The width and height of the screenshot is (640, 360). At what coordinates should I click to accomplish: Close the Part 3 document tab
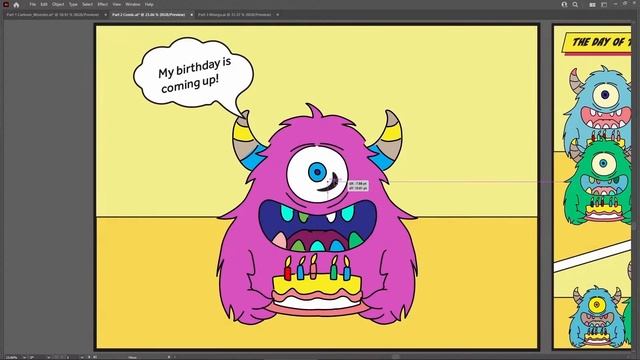[x=278, y=15]
